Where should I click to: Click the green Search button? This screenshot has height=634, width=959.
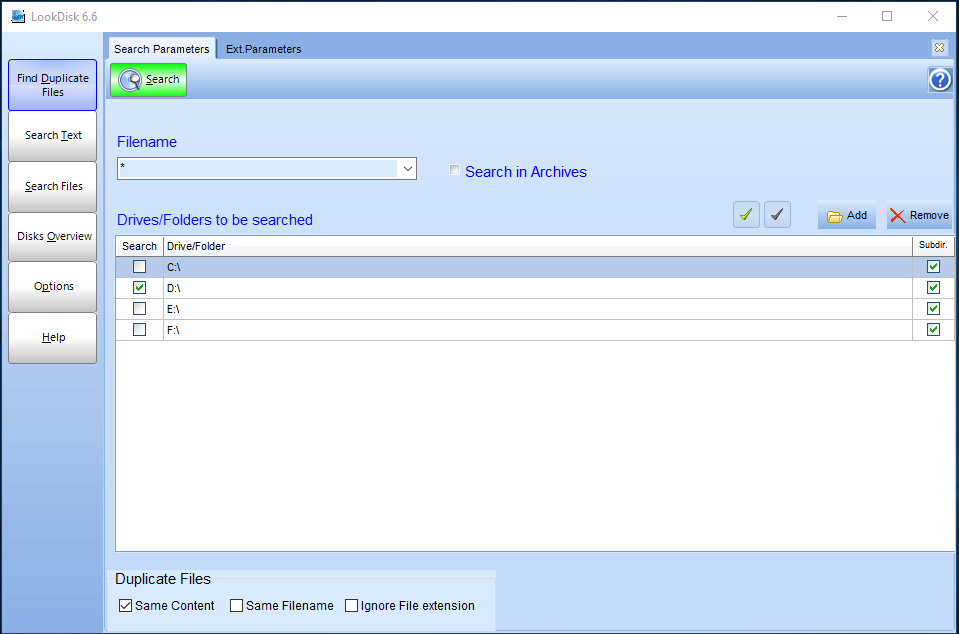(148, 80)
